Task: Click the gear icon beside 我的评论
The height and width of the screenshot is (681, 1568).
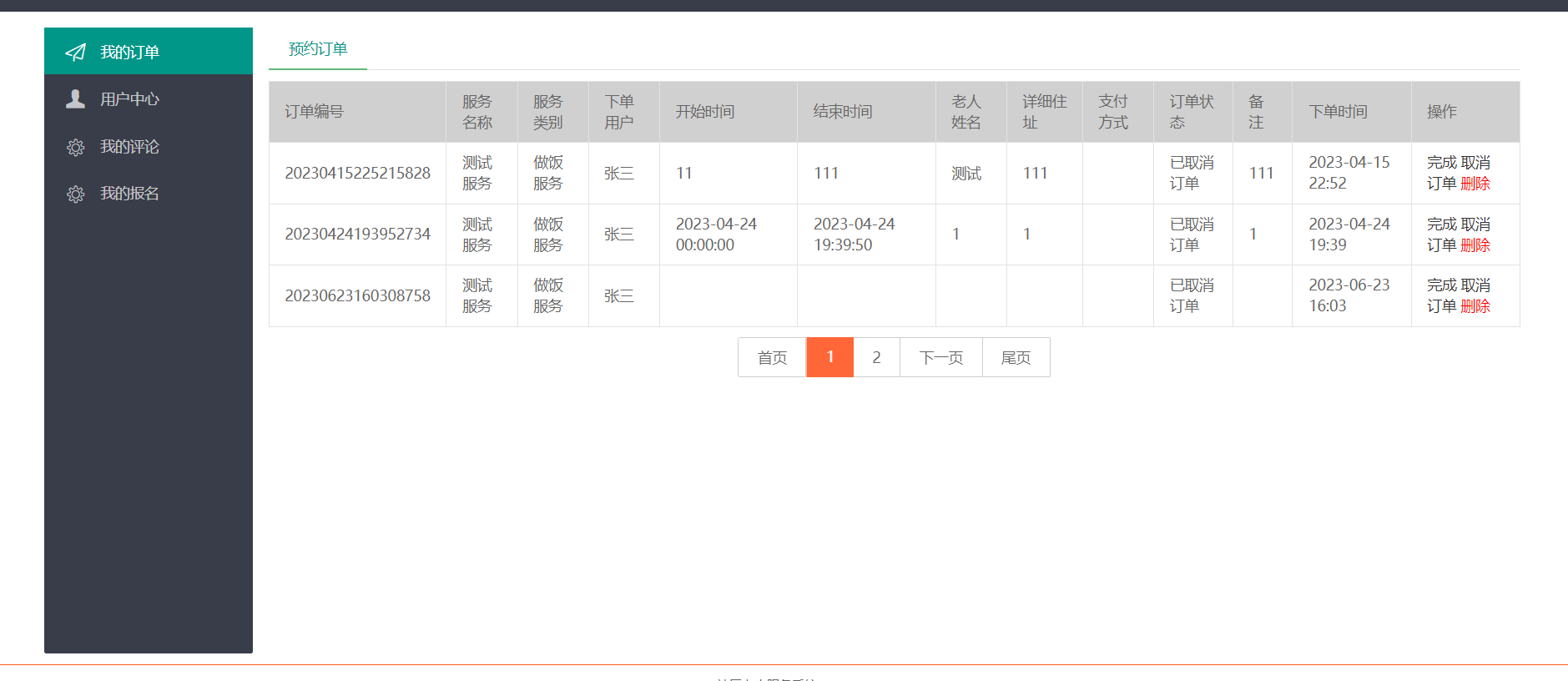Action: coord(75,147)
